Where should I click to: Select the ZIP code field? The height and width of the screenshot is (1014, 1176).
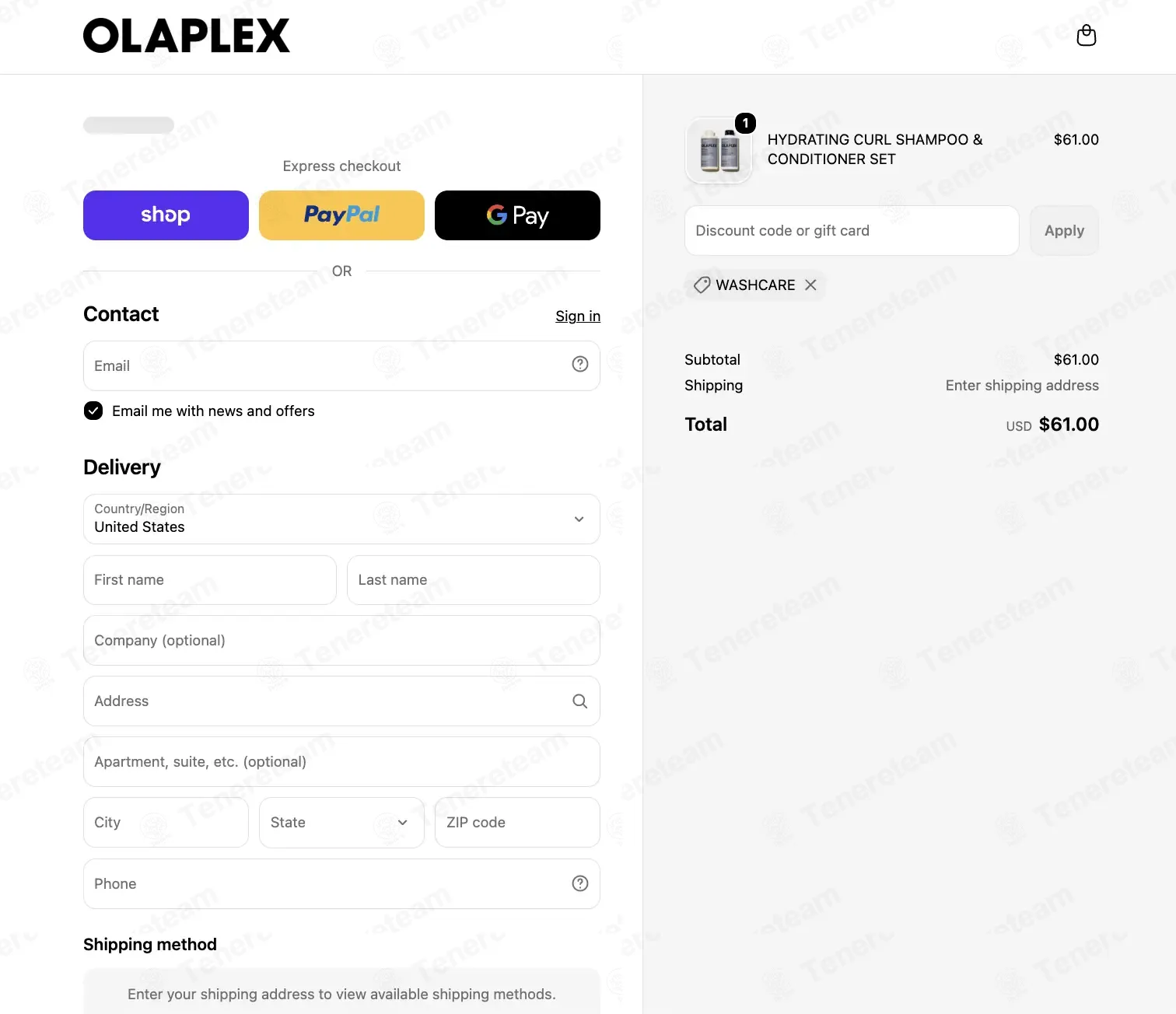click(x=517, y=822)
